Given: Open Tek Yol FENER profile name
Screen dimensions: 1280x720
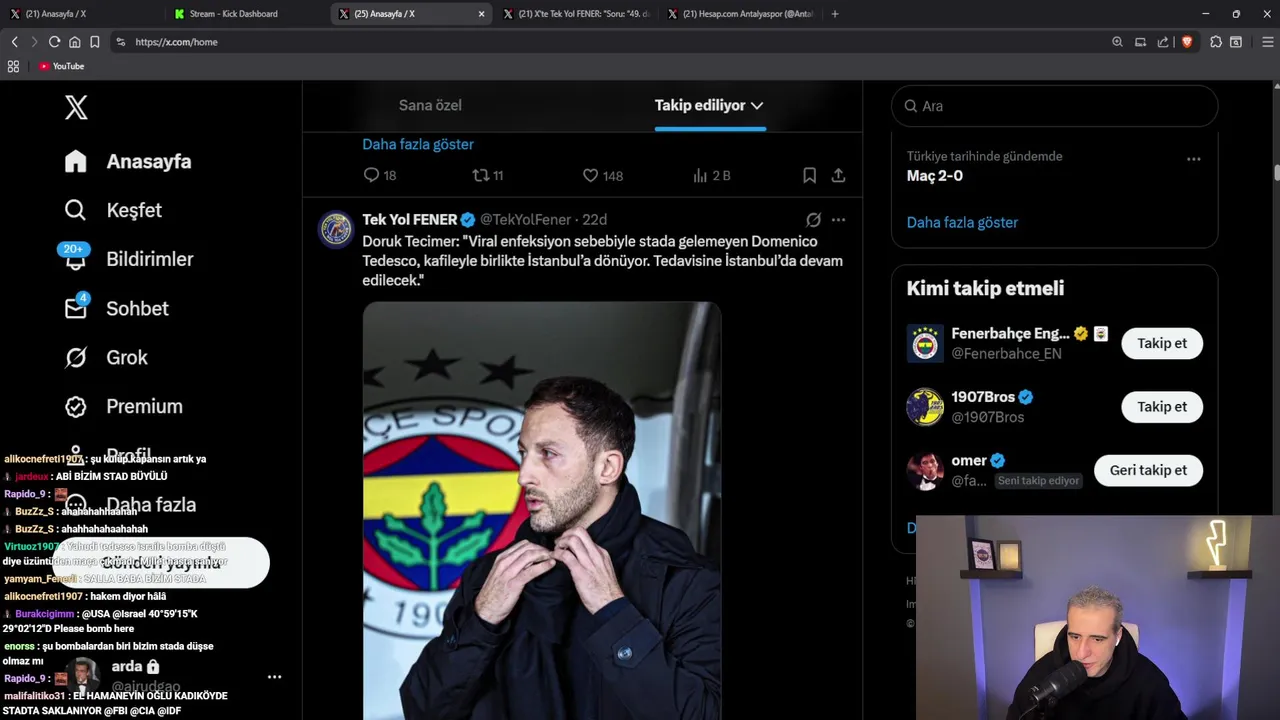Looking at the screenshot, I should (x=410, y=219).
